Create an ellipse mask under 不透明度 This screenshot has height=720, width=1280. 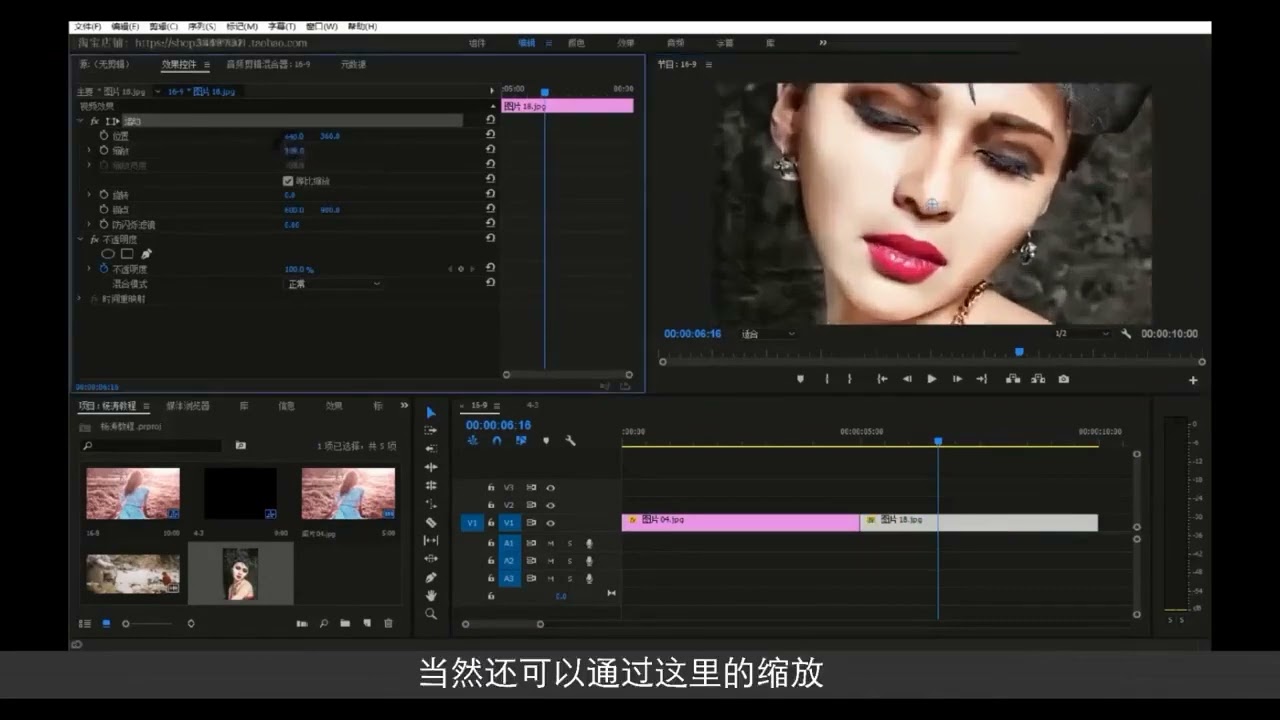click(108, 254)
